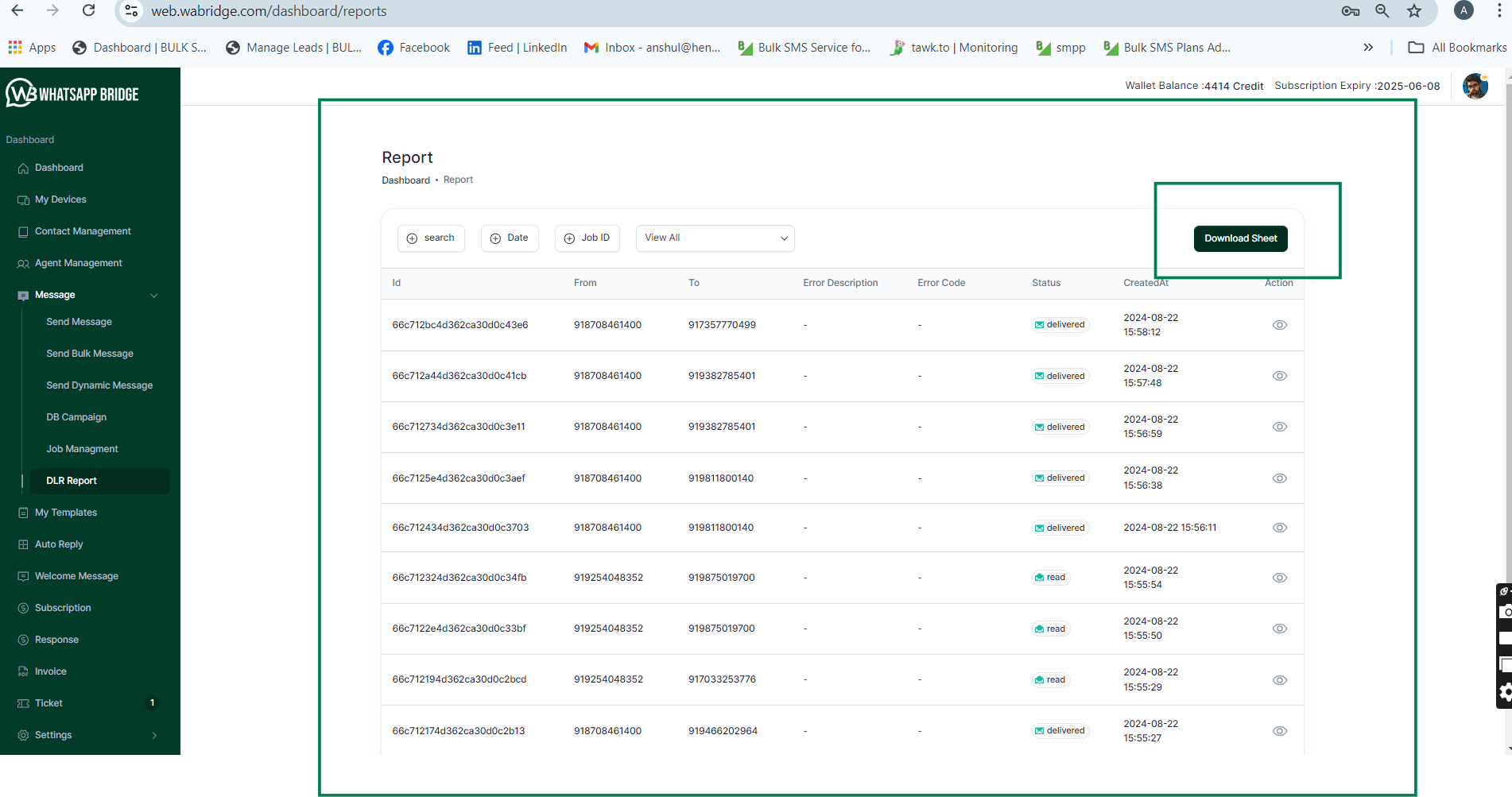Open DB Campaign page
This screenshot has width=1512, height=797.
tap(76, 417)
